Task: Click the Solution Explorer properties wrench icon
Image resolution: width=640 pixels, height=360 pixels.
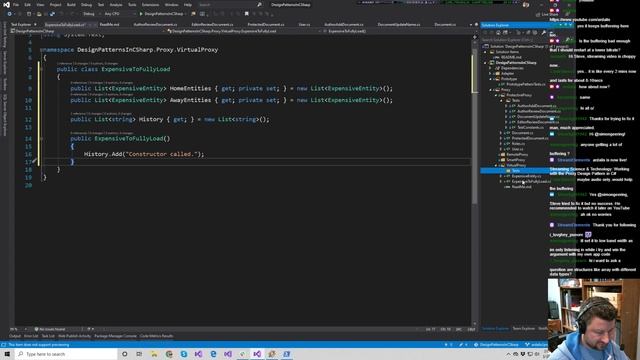Action: 543,33
